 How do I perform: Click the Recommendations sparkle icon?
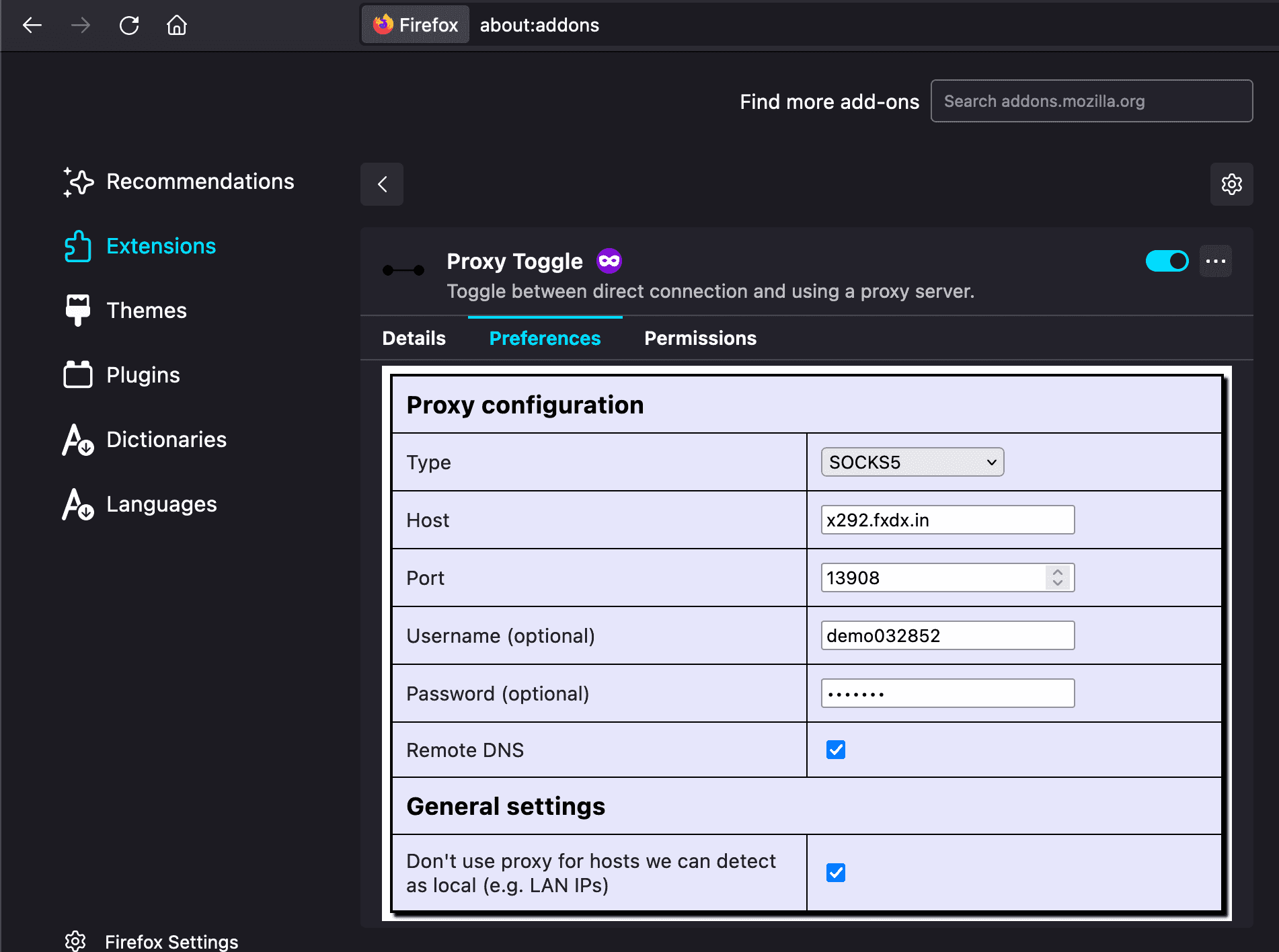[x=77, y=182]
